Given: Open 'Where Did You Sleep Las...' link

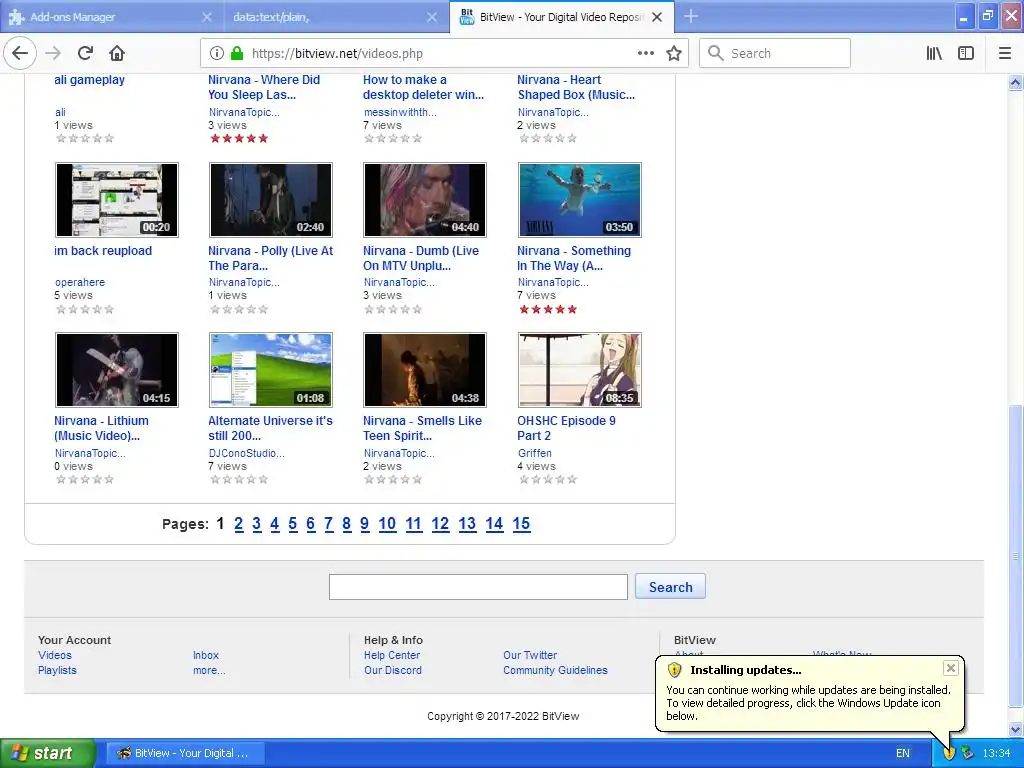Looking at the screenshot, I should 264,87.
